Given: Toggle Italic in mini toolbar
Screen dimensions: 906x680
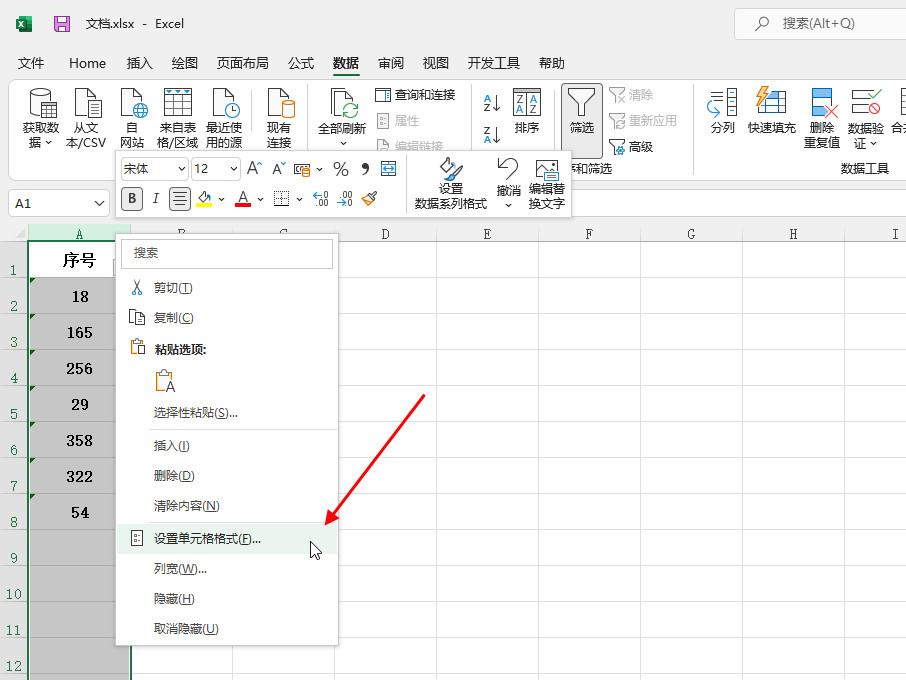Looking at the screenshot, I should coord(155,199).
